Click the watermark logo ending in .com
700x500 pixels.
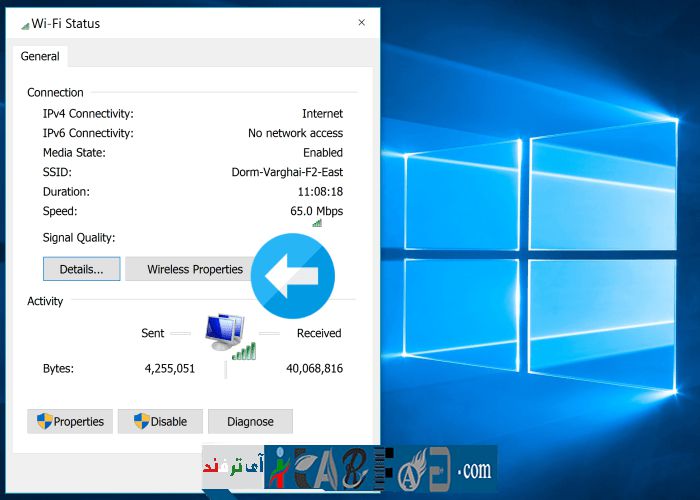click(x=350, y=468)
